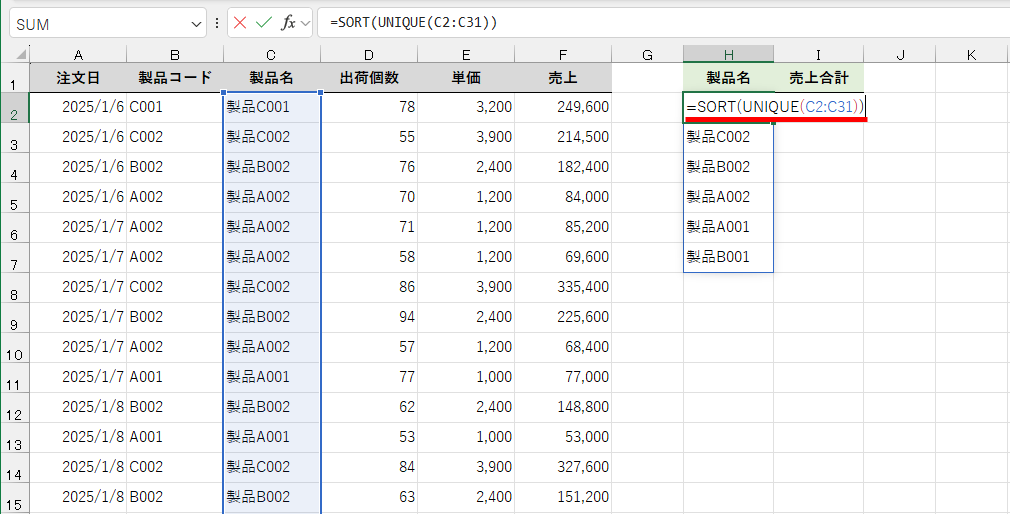Click the 注文日 header cell

[78, 78]
